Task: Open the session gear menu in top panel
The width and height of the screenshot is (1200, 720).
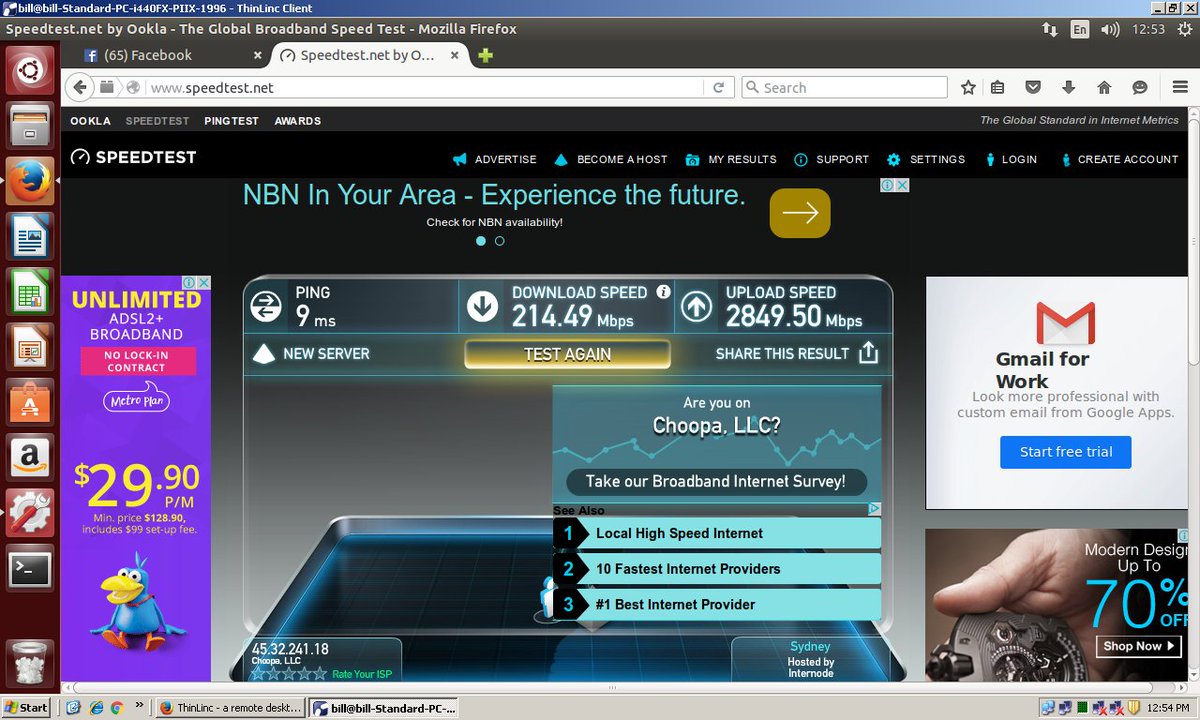Action: tap(1184, 29)
